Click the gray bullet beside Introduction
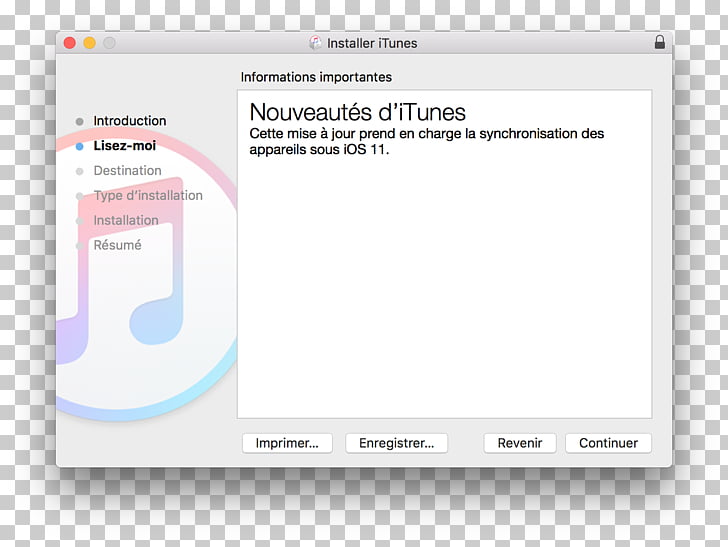This screenshot has width=728, height=547. 79,121
